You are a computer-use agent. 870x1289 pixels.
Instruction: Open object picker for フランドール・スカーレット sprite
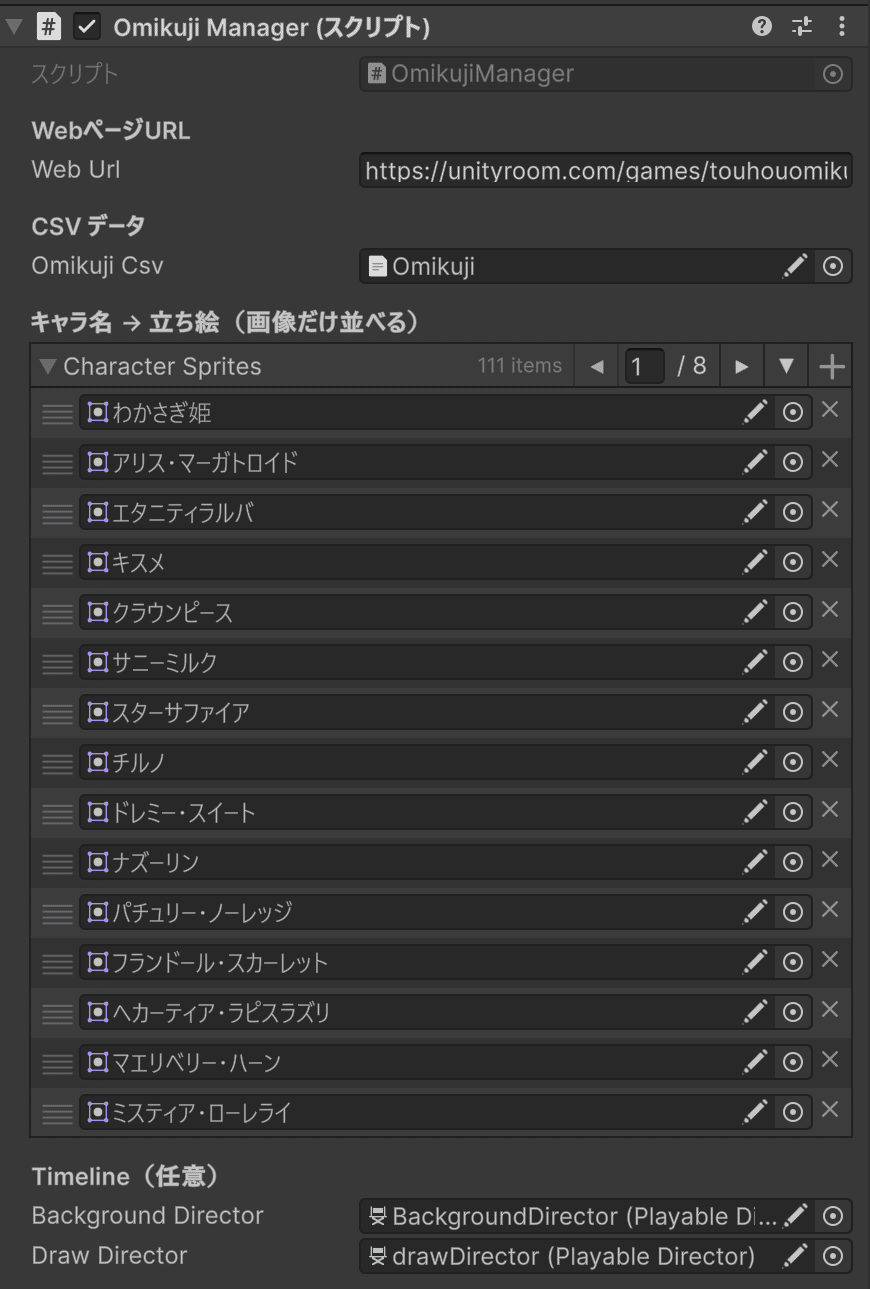(792, 961)
